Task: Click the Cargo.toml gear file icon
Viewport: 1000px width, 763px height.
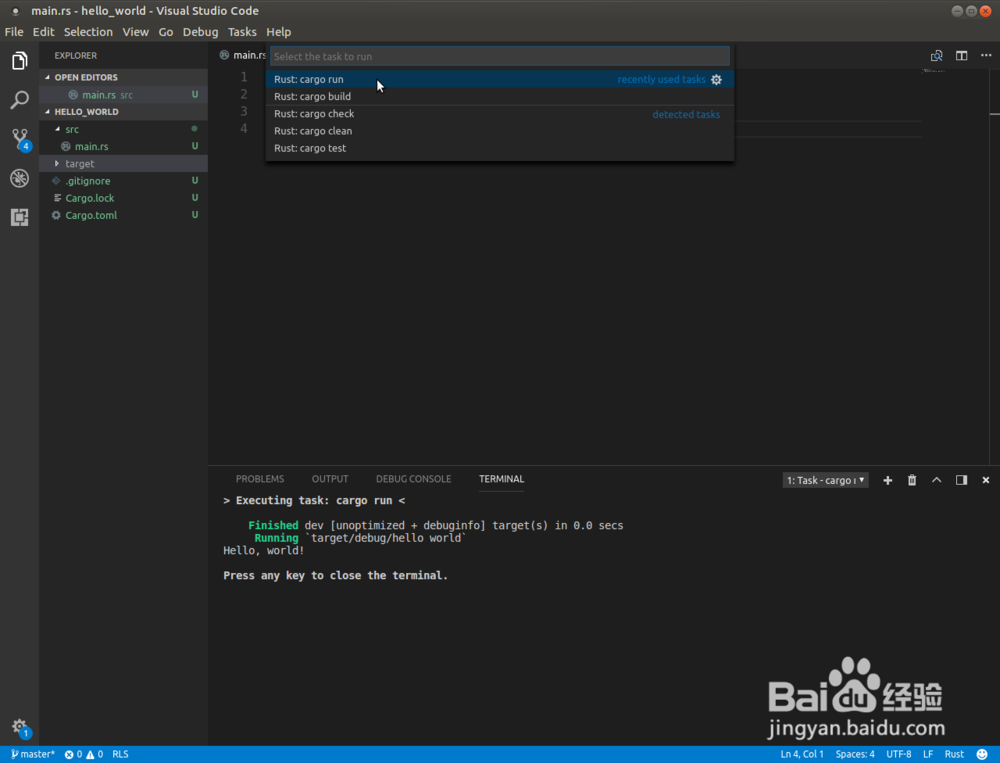Action: pos(56,216)
